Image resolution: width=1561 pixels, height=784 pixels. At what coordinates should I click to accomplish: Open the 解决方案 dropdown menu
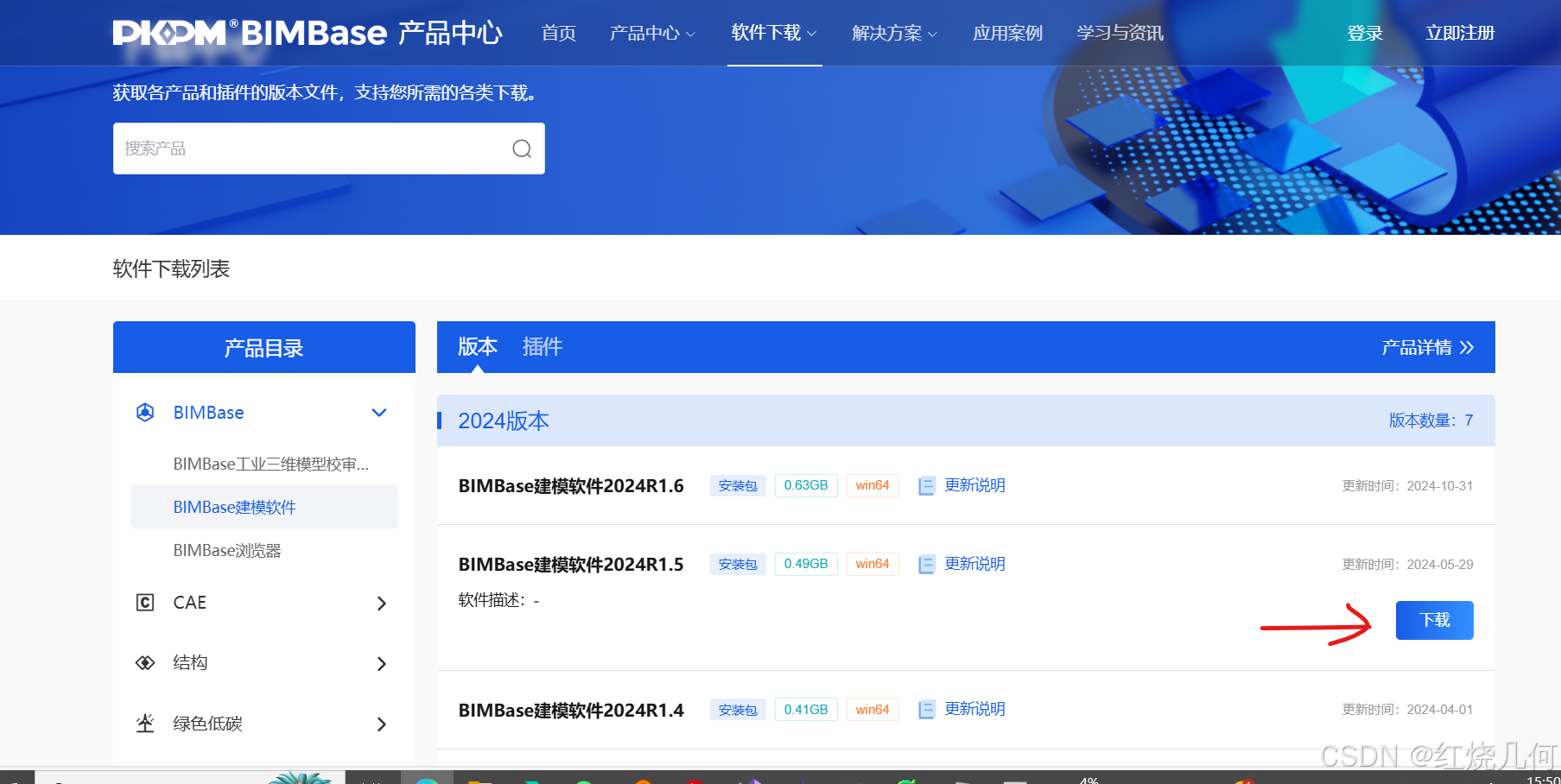(x=894, y=33)
